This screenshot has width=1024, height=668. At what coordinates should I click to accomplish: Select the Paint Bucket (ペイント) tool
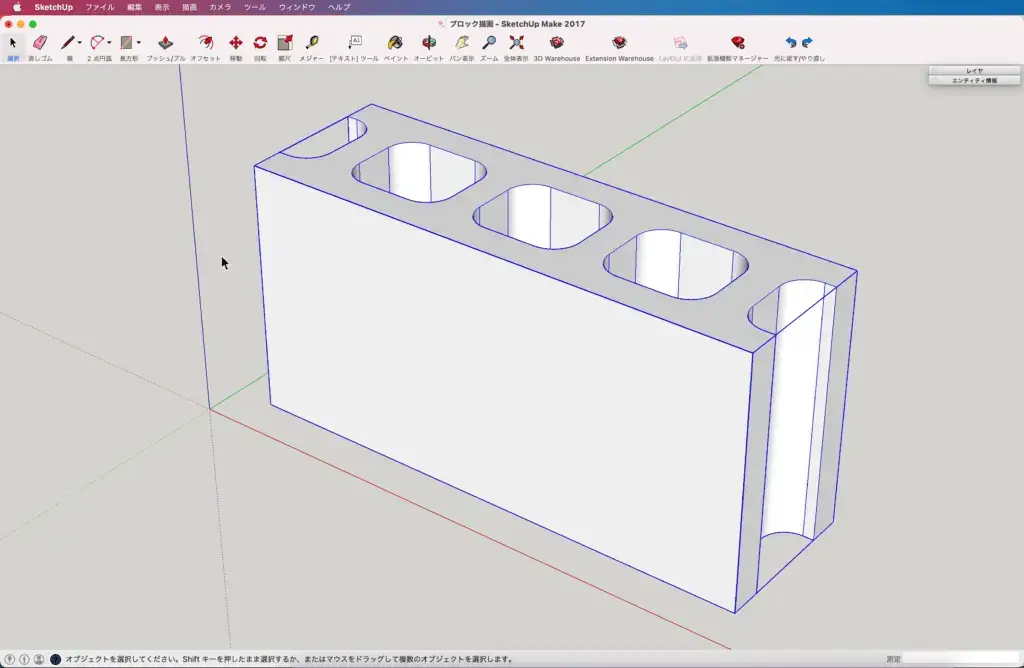[395, 43]
